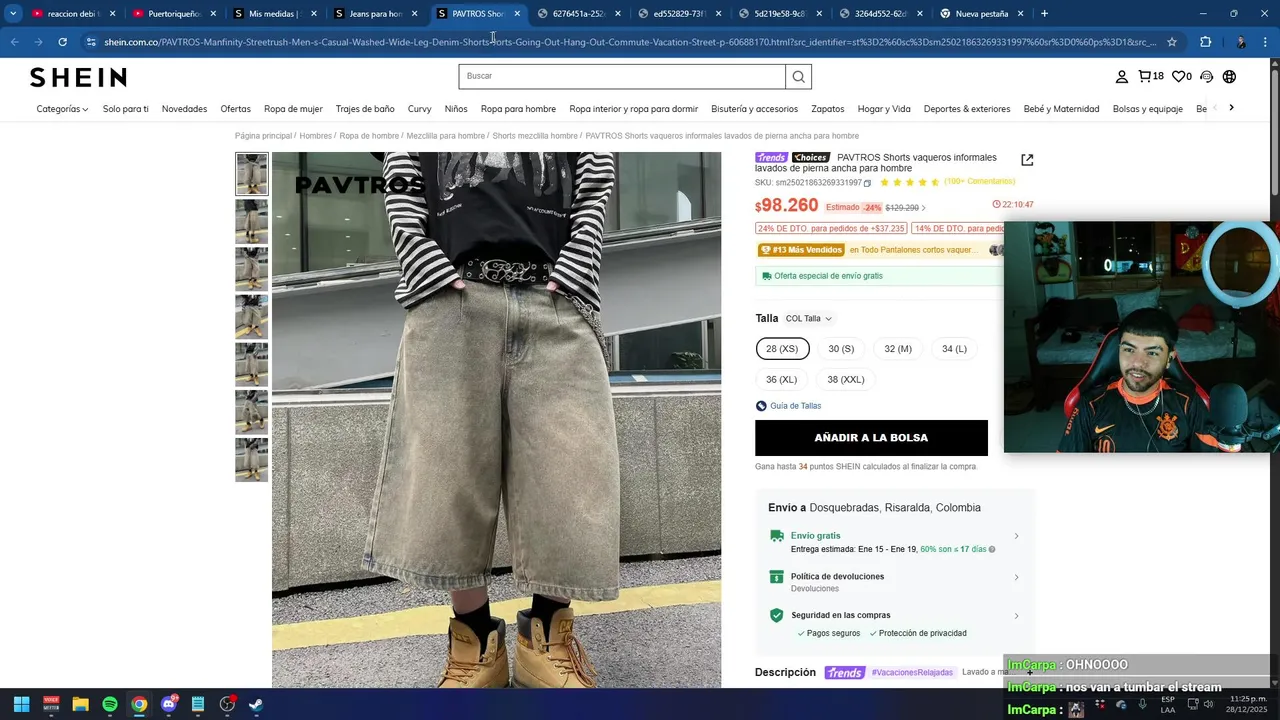Click the Choices badge next to title
1280x720 pixels.
click(811, 157)
